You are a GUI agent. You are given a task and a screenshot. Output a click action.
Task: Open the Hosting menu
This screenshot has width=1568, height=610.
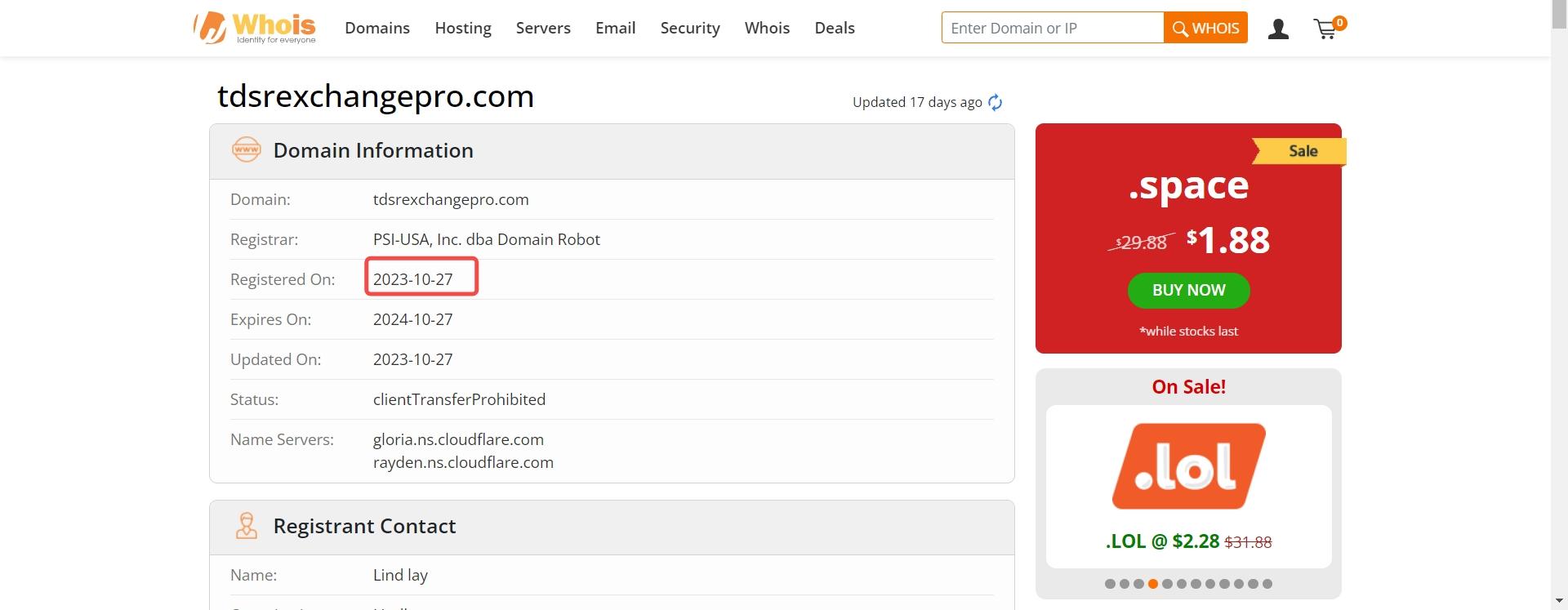(x=463, y=28)
